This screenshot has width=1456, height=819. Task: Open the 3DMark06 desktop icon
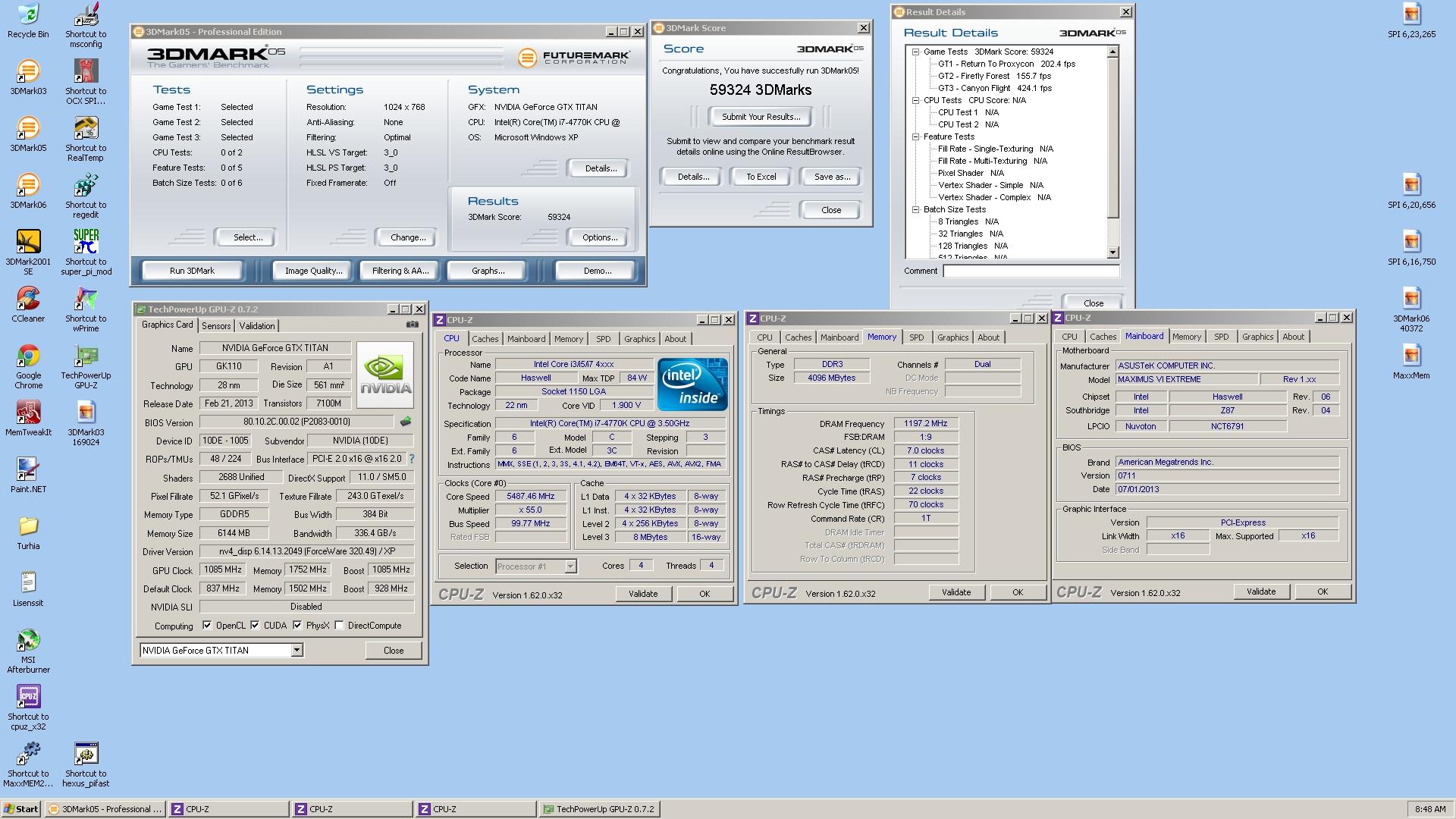(28, 192)
